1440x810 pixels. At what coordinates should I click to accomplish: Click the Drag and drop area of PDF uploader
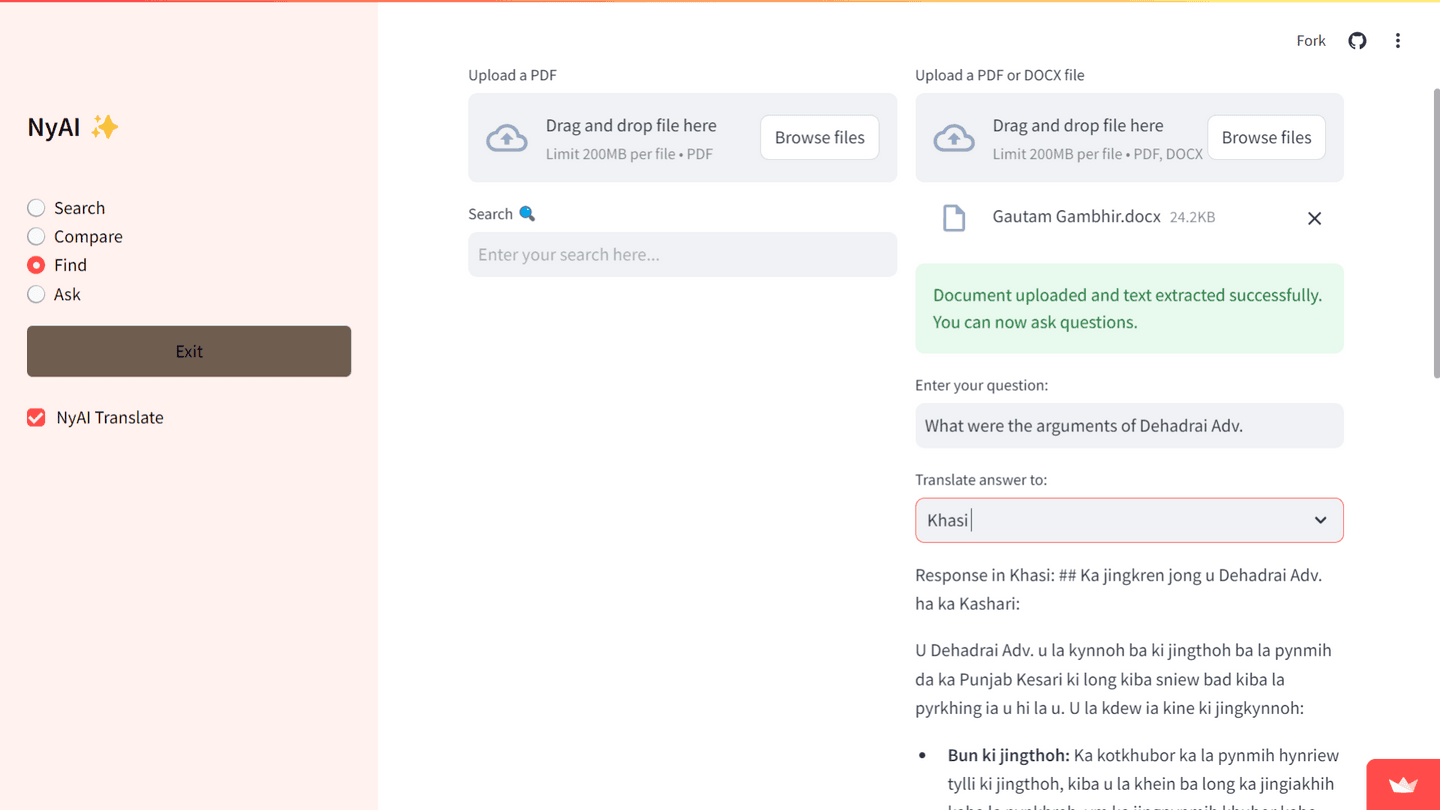pyautogui.click(x=682, y=138)
